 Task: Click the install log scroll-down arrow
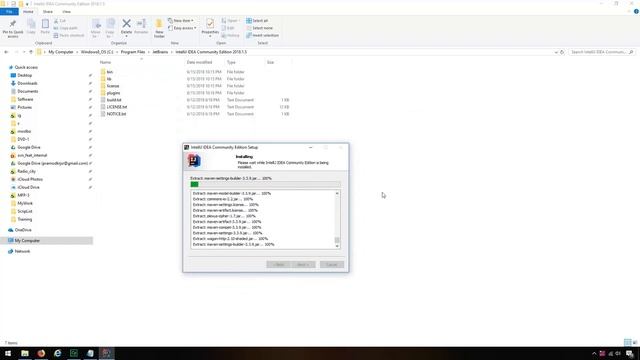[337, 246]
